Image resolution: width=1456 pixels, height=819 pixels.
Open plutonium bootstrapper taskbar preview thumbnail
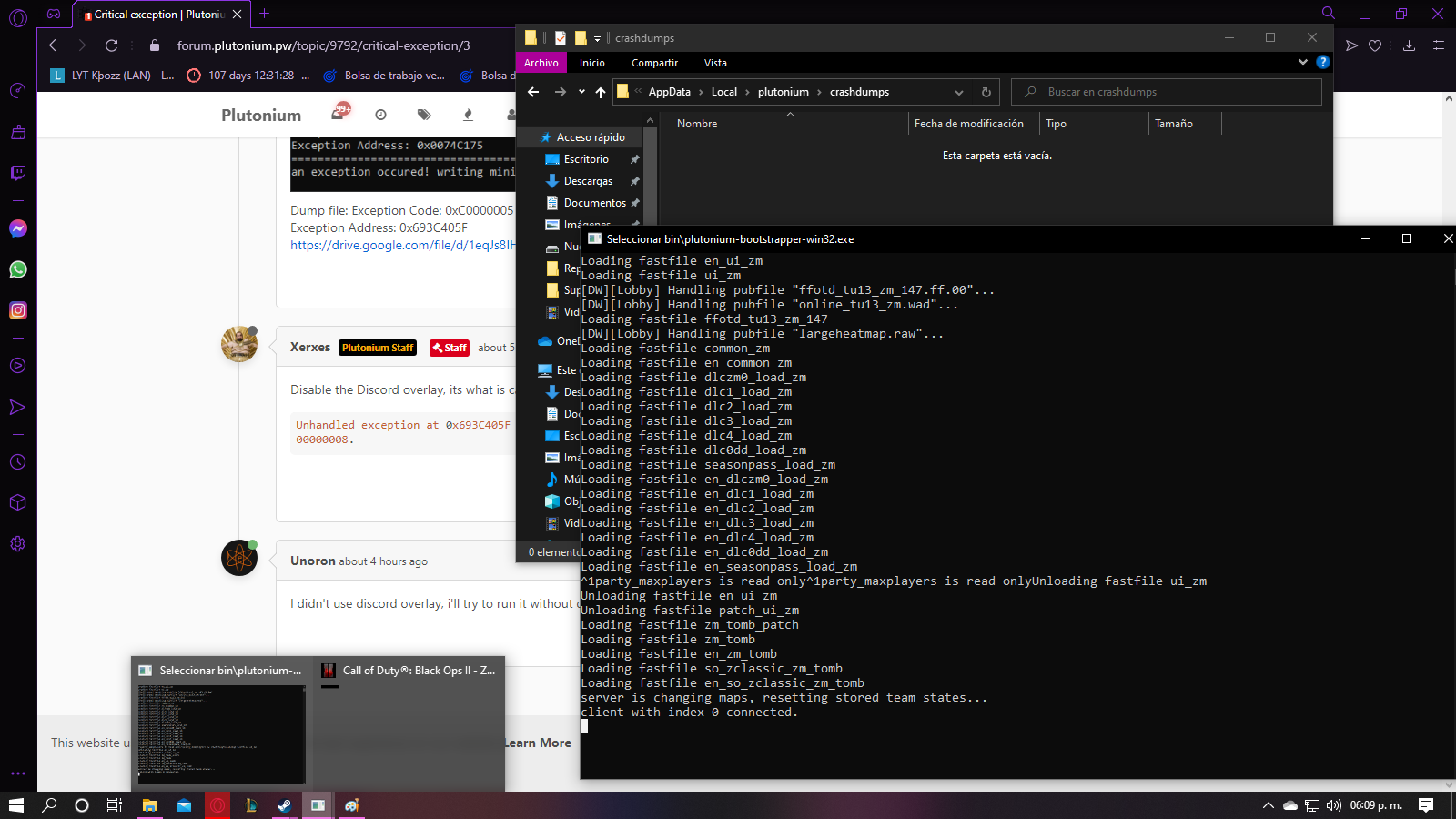click(x=221, y=723)
